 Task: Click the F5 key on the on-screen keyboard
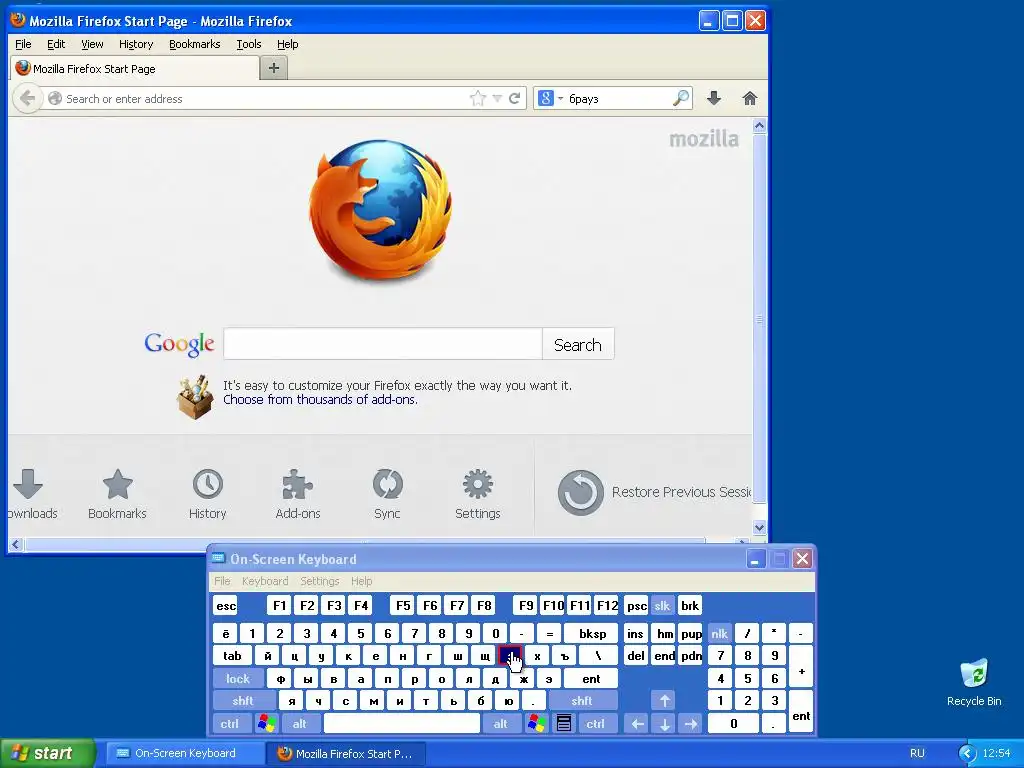(403, 605)
